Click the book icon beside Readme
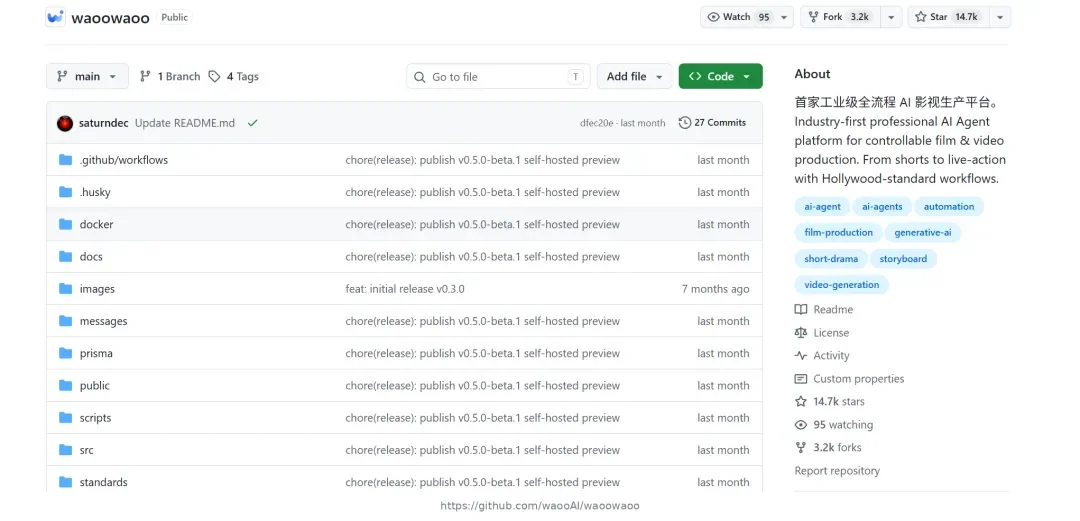Image resolution: width=1080 pixels, height=521 pixels. [x=800, y=309]
